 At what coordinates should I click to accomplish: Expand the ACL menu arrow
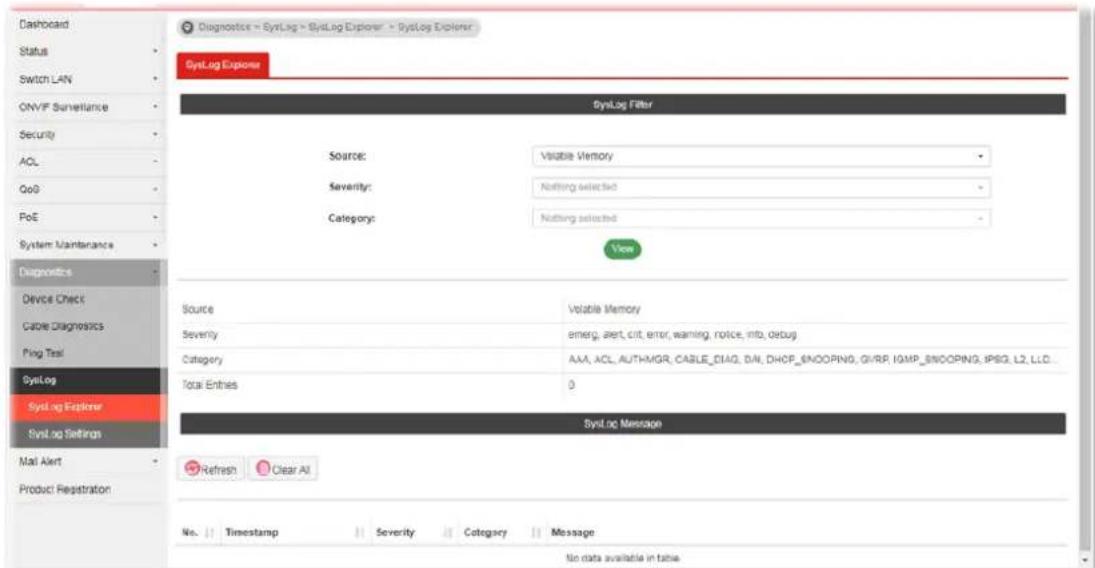click(x=154, y=162)
